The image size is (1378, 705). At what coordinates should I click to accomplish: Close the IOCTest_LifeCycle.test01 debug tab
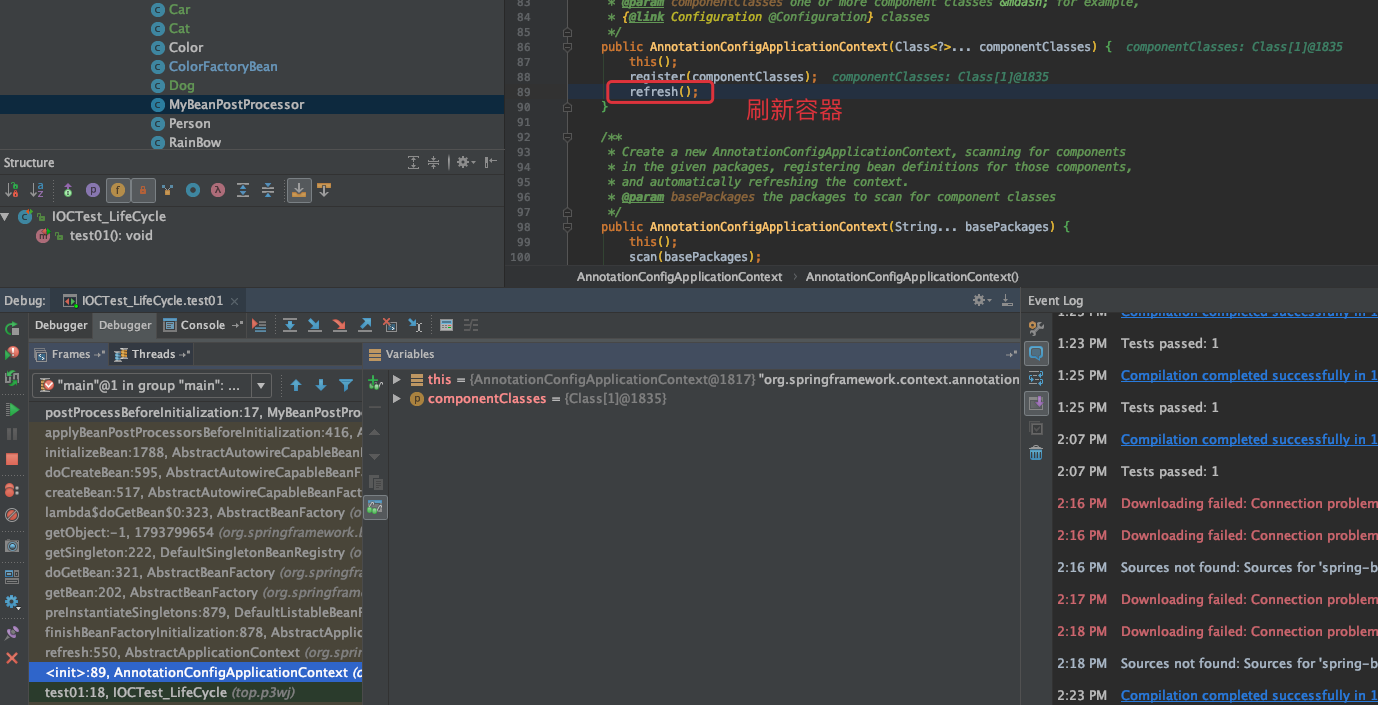[x=234, y=301]
